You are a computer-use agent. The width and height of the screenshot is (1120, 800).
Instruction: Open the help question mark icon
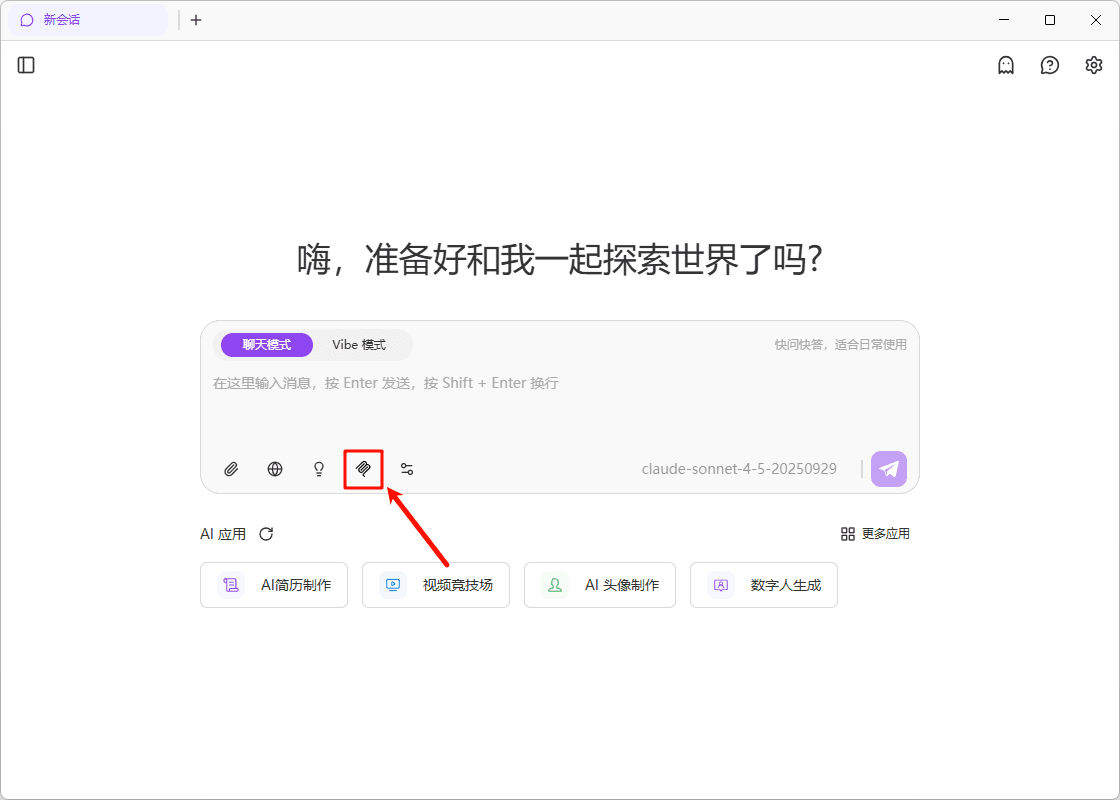[1049, 65]
